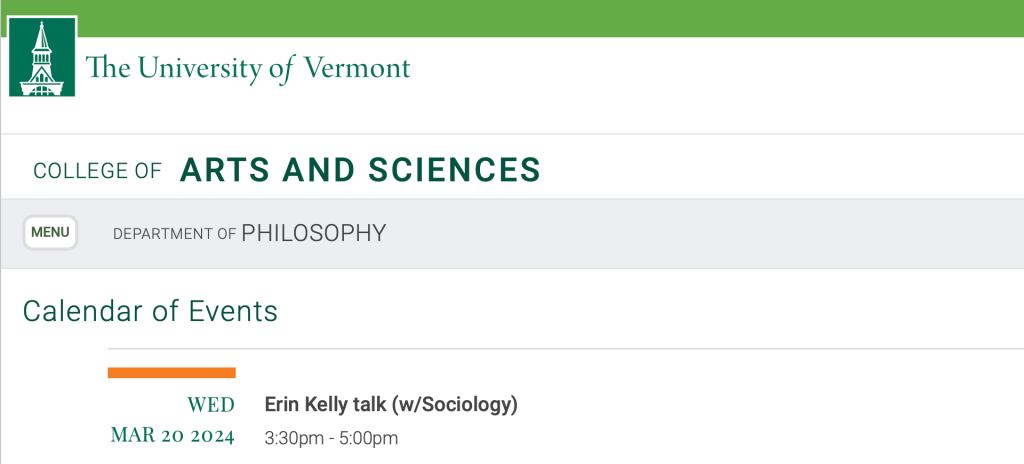
Task: Go to ARTS AND SCIENCES college page
Action: point(360,170)
